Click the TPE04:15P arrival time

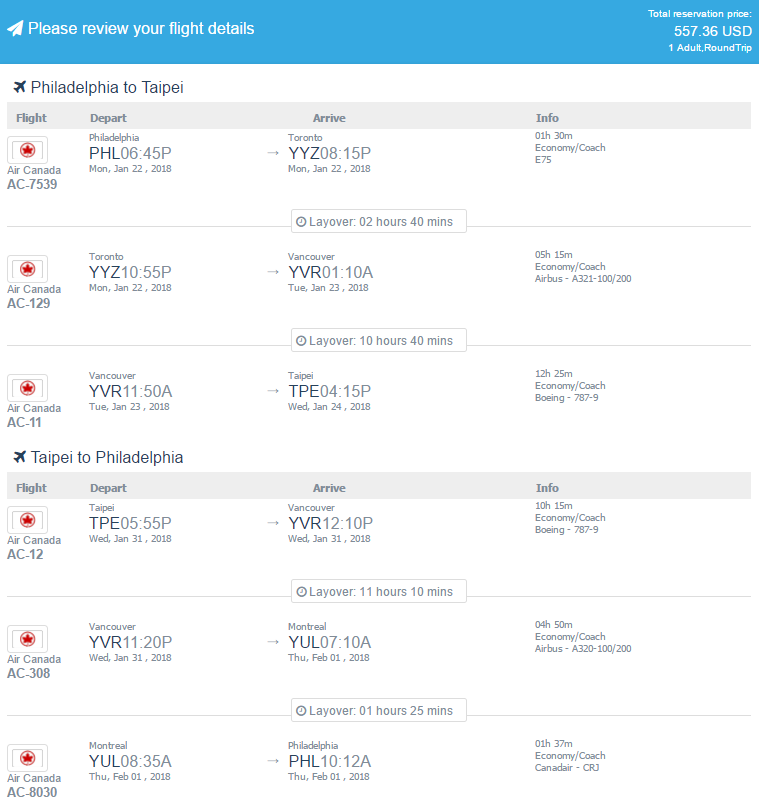(x=330, y=391)
